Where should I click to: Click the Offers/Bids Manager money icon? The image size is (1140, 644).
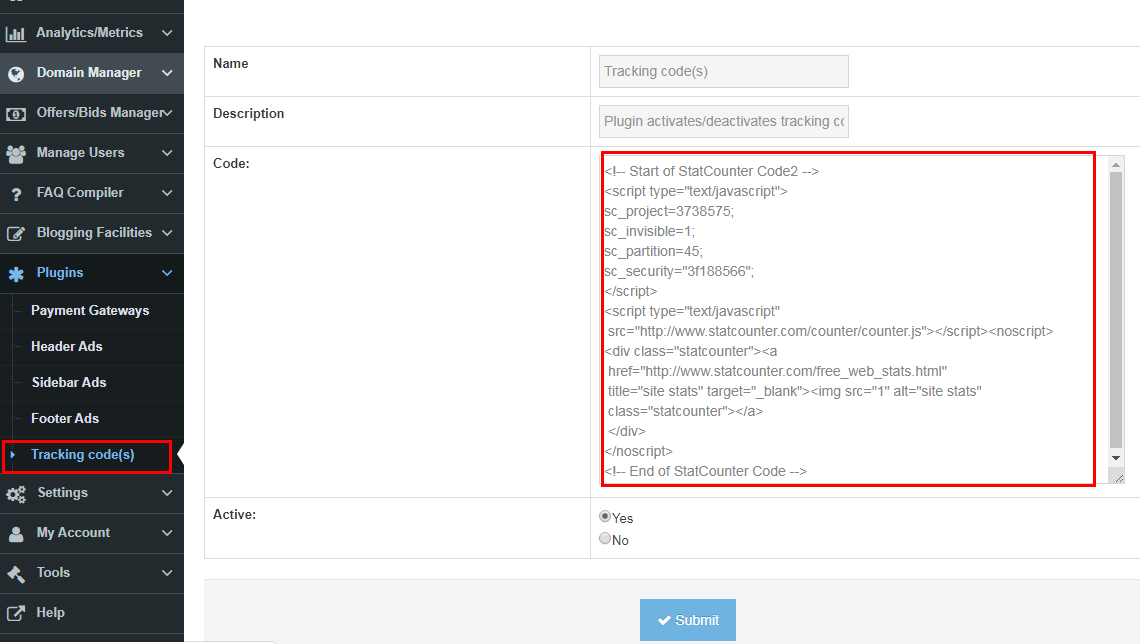tap(16, 114)
